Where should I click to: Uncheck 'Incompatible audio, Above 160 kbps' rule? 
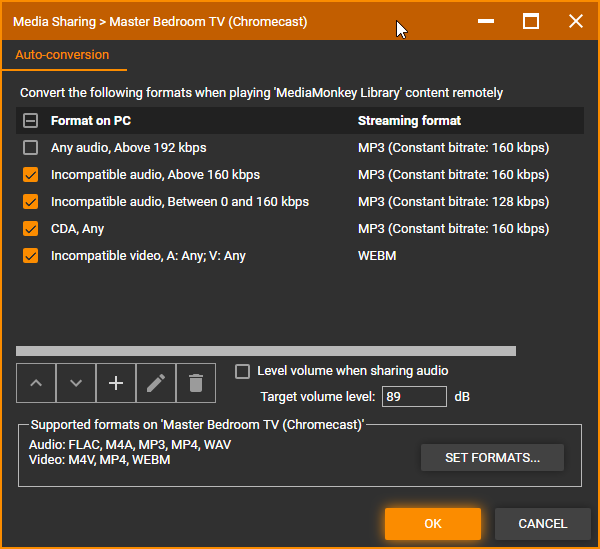point(31,175)
